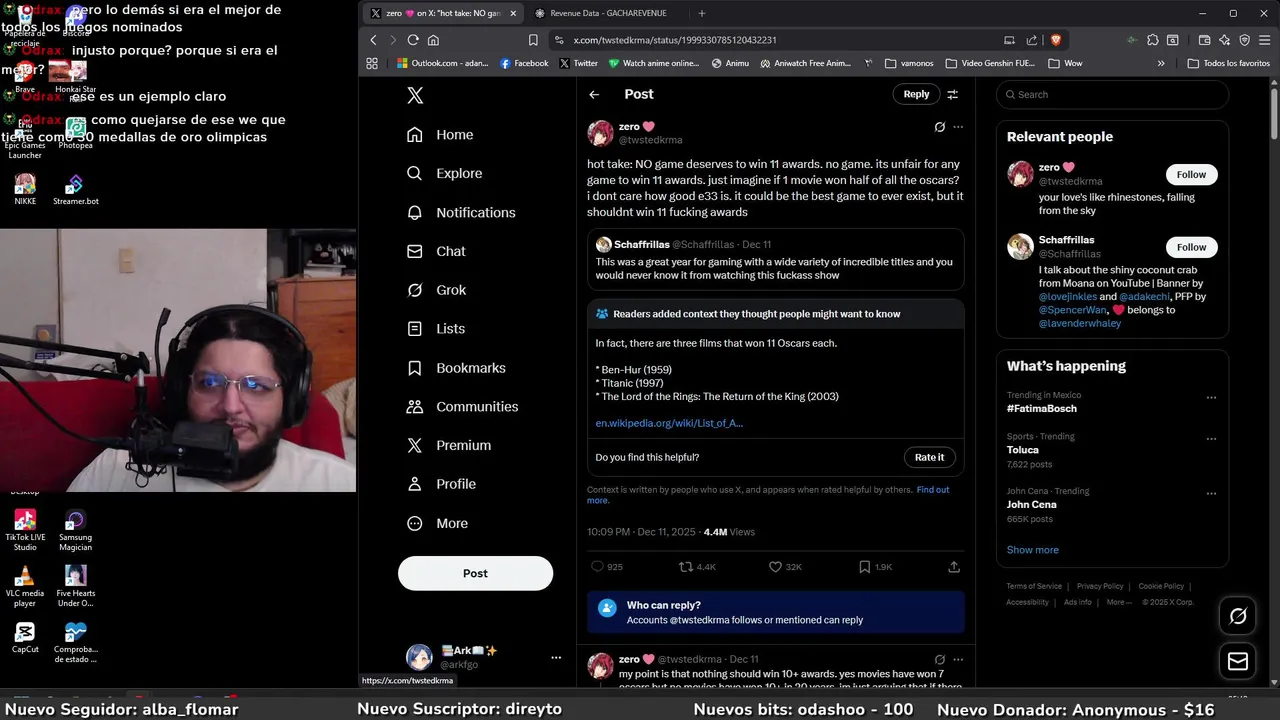Go to Home in X sidebar
Image resolution: width=1280 pixels, height=720 pixels.
pos(440,134)
